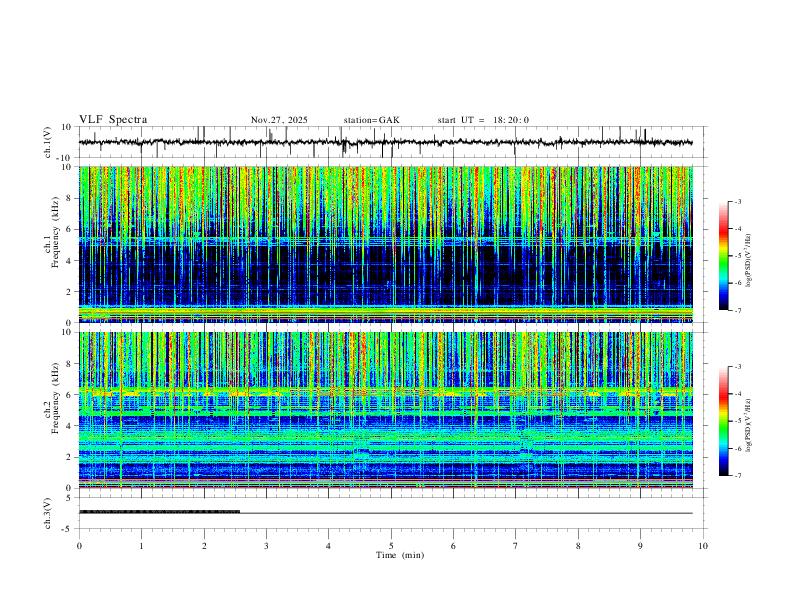Click ch.2 colorbar 'log(PSD)' label

click(748, 425)
